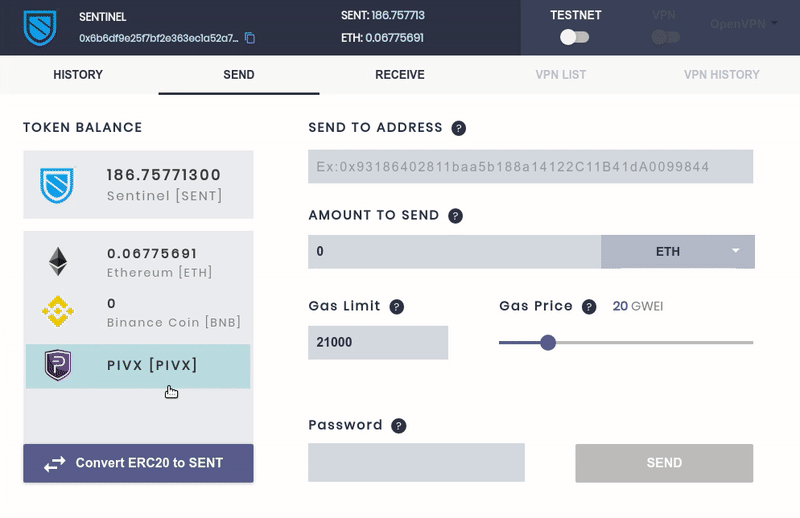Show Gas Limit help tooltip icon
The height and width of the screenshot is (518, 800).
[x=396, y=307]
